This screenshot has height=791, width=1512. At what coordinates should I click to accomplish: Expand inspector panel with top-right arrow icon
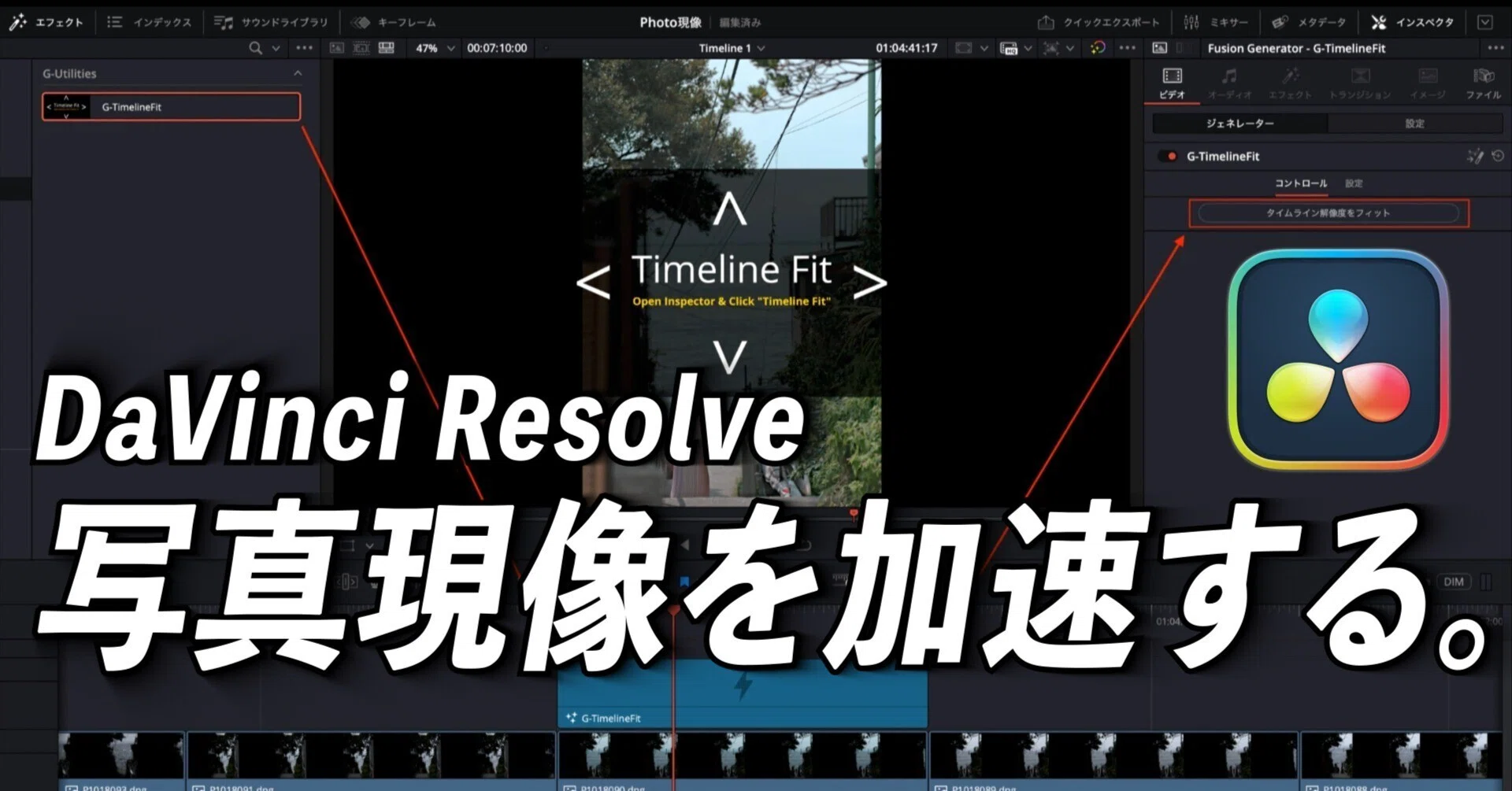pyautogui.click(x=1484, y=22)
